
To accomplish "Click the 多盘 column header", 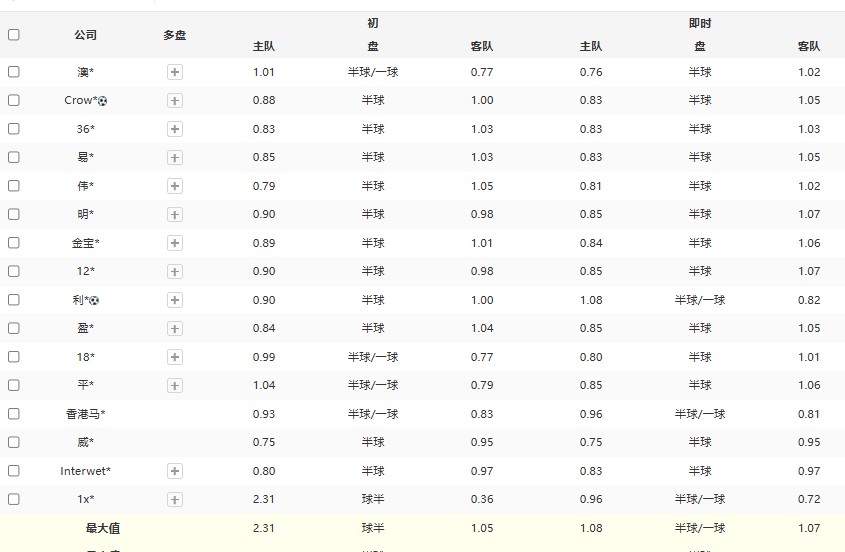I will [x=175, y=35].
